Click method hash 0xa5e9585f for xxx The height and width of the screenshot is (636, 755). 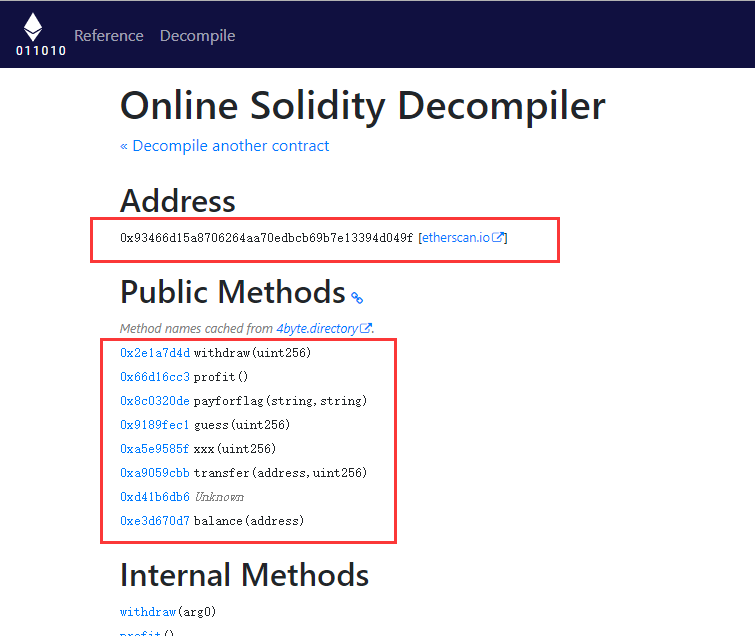(154, 449)
